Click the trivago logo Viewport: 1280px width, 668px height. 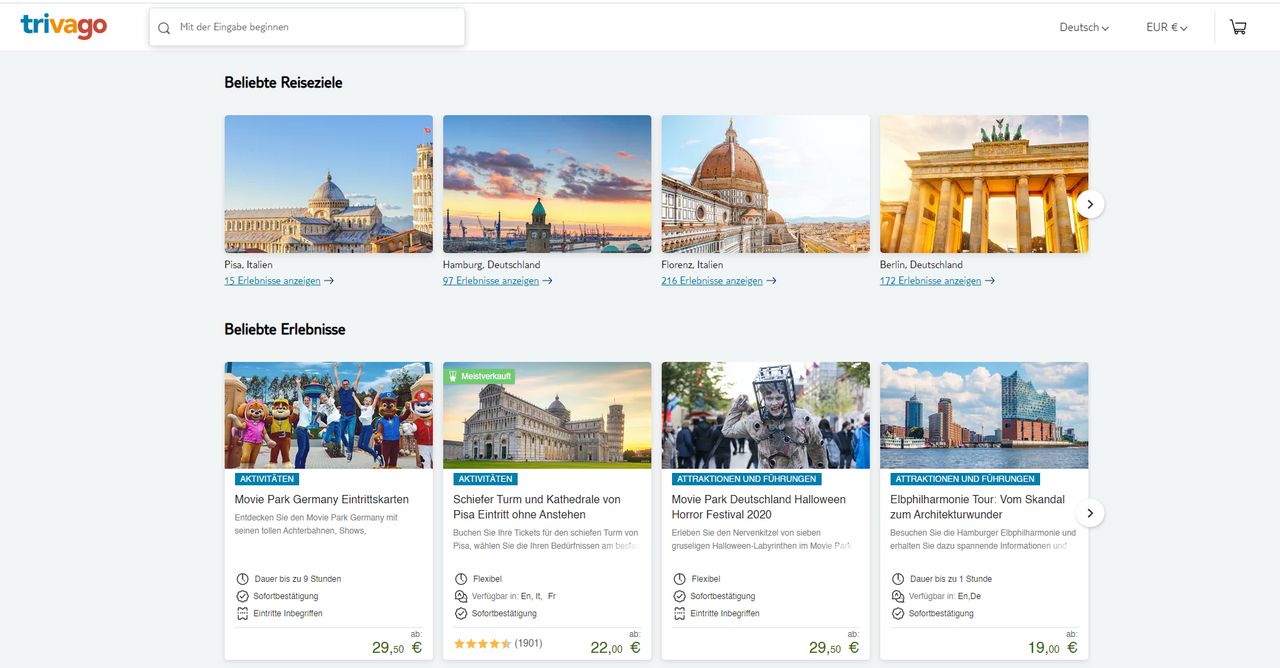[x=63, y=27]
